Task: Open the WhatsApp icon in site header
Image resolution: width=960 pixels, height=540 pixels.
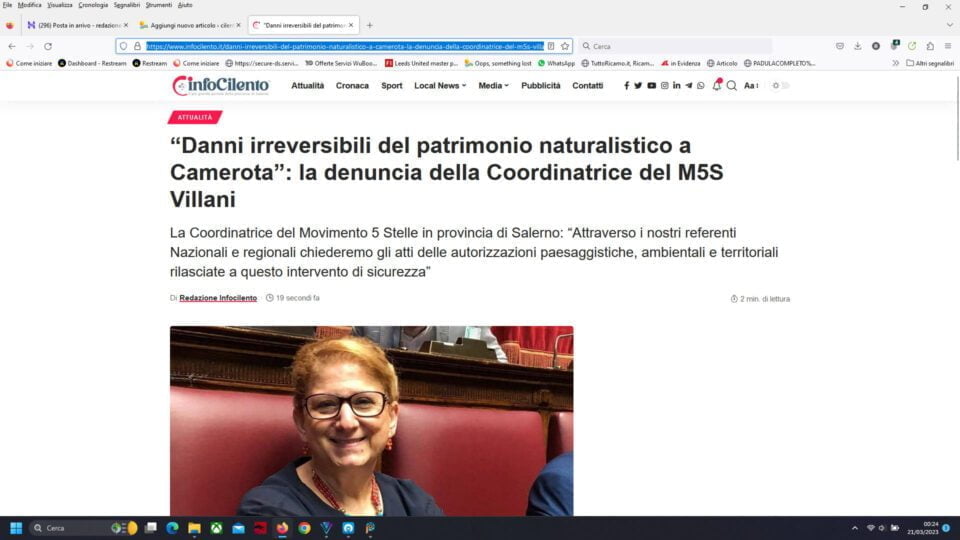Action: point(701,86)
